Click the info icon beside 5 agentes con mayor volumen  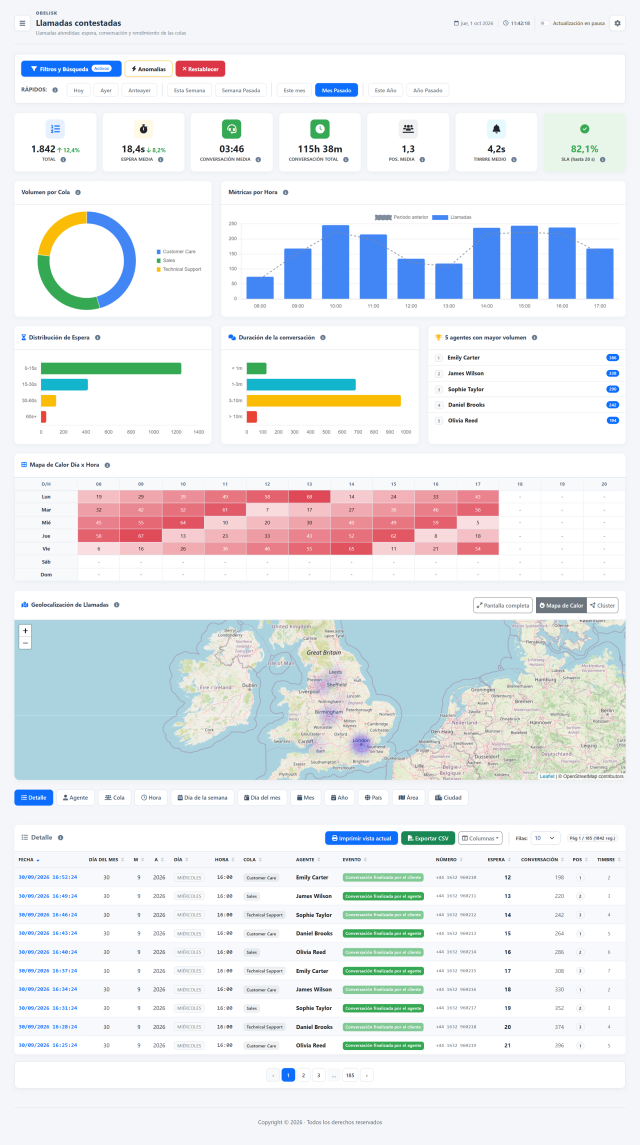click(534, 337)
